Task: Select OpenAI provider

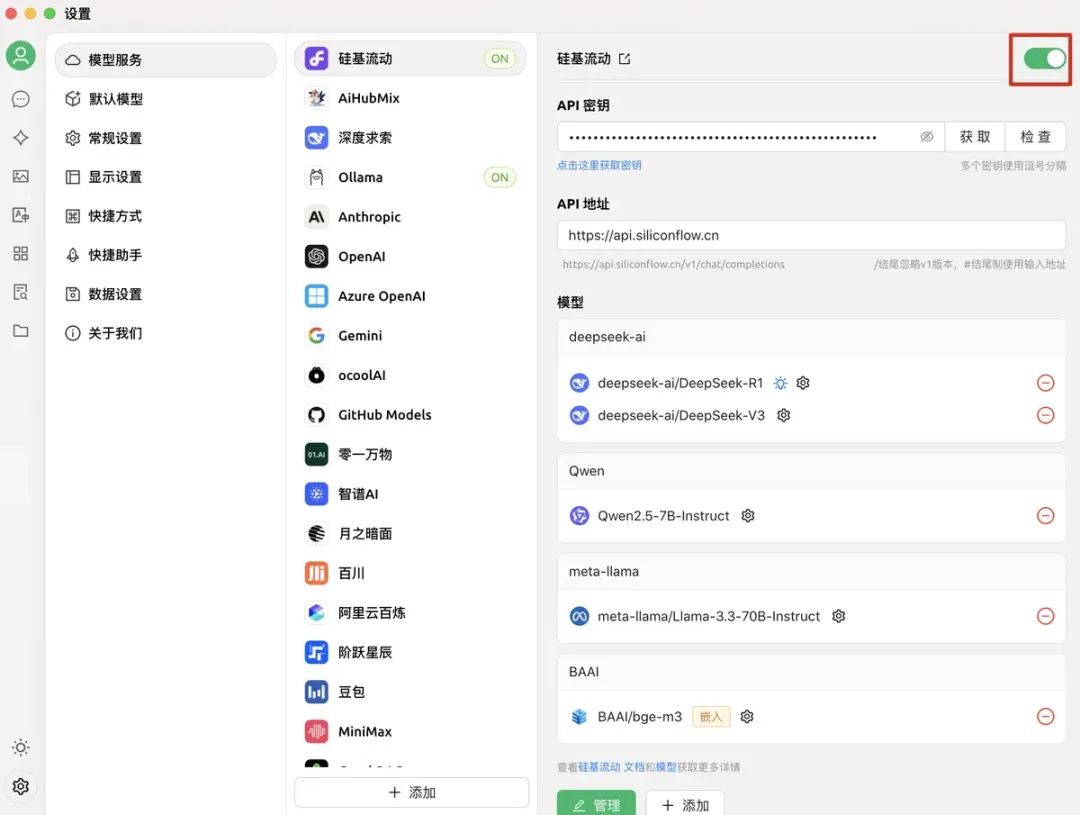Action: (x=411, y=257)
